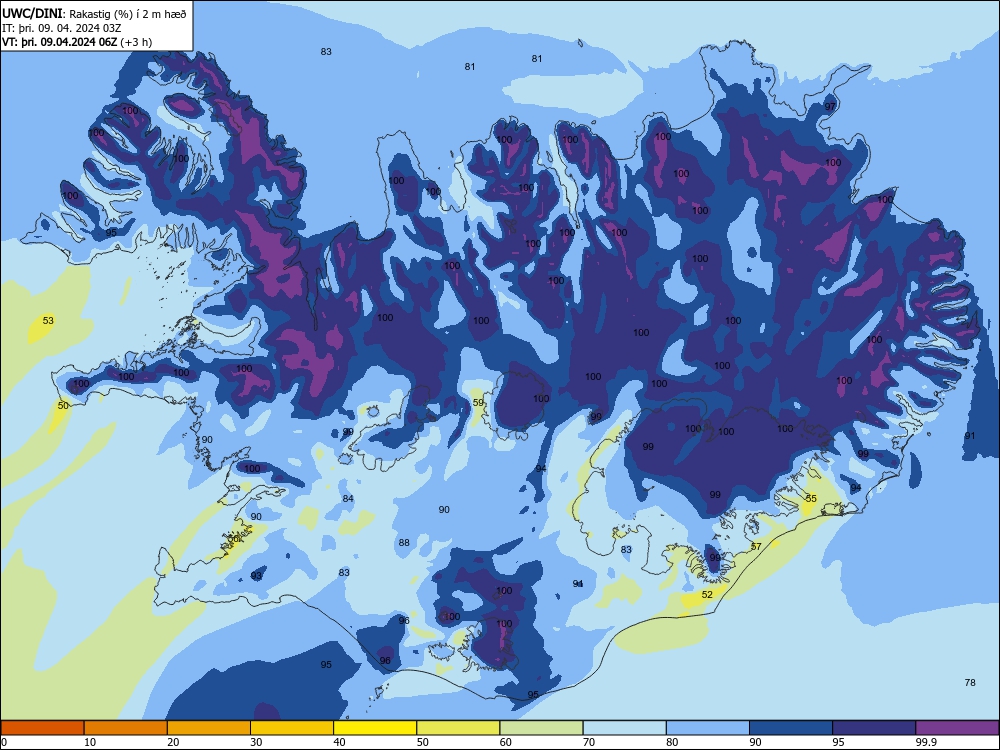Click the humidity value "53" on the map

(48, 320)
